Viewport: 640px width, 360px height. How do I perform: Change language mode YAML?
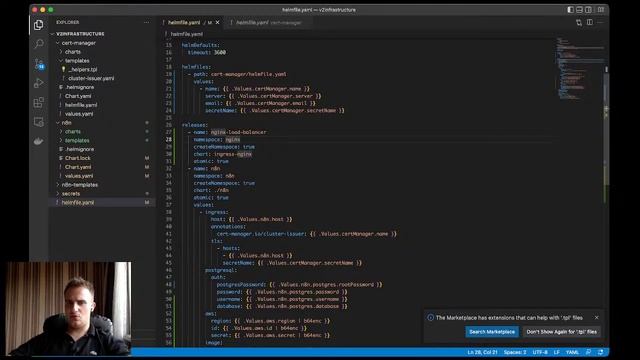coord(572,352)
